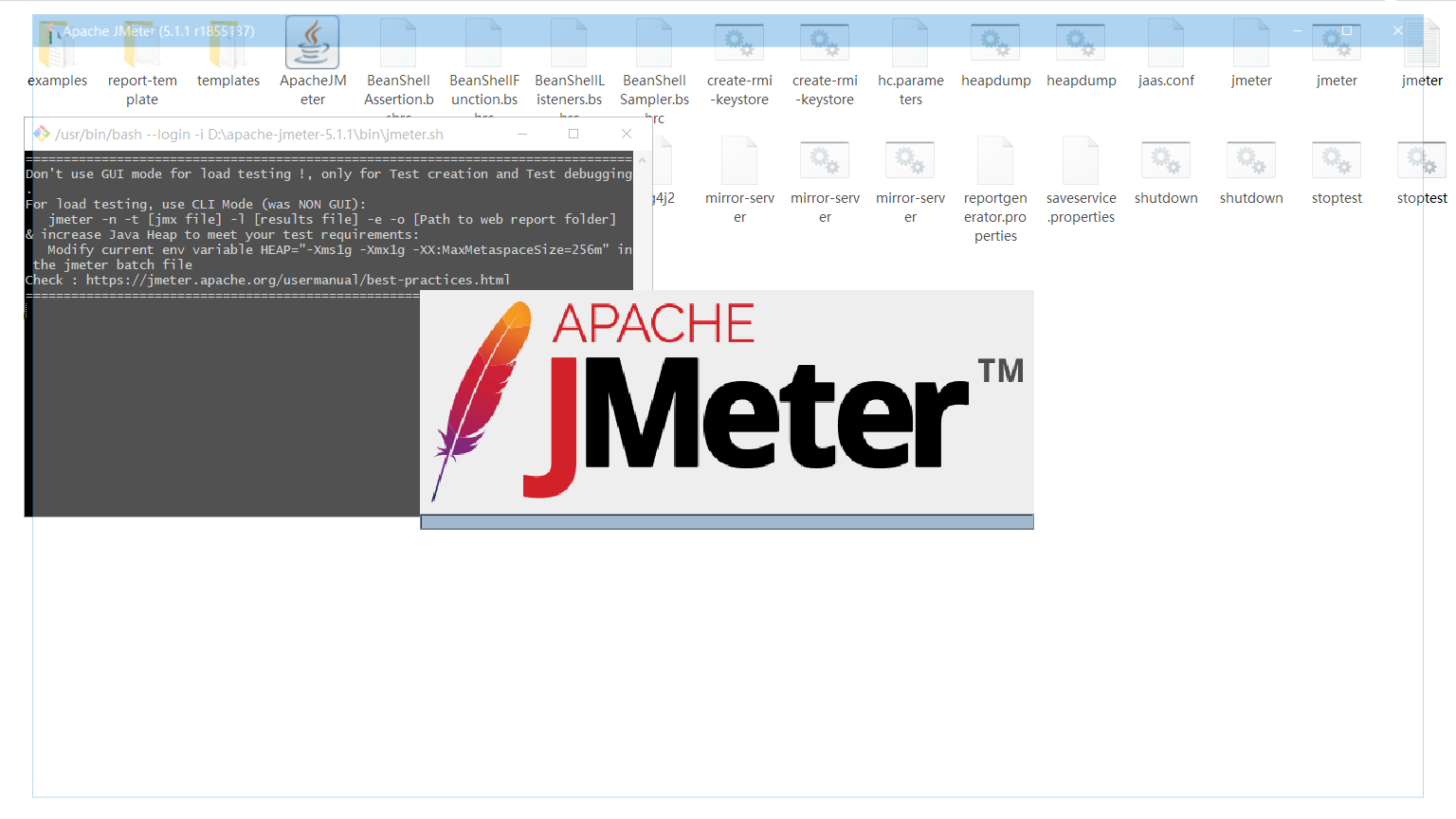Image resolution: width=1456 pixels, height=819 pixels.
Task: Open the examples folder
Action: [57, 55]
